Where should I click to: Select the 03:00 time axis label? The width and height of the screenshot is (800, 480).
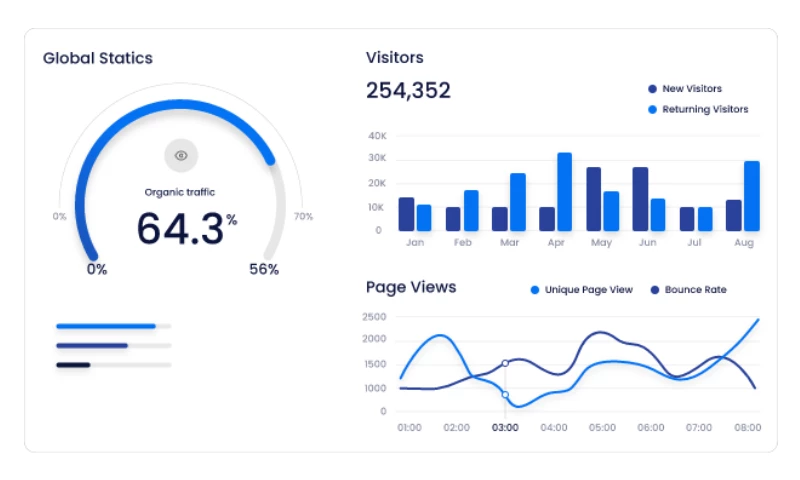505,428
